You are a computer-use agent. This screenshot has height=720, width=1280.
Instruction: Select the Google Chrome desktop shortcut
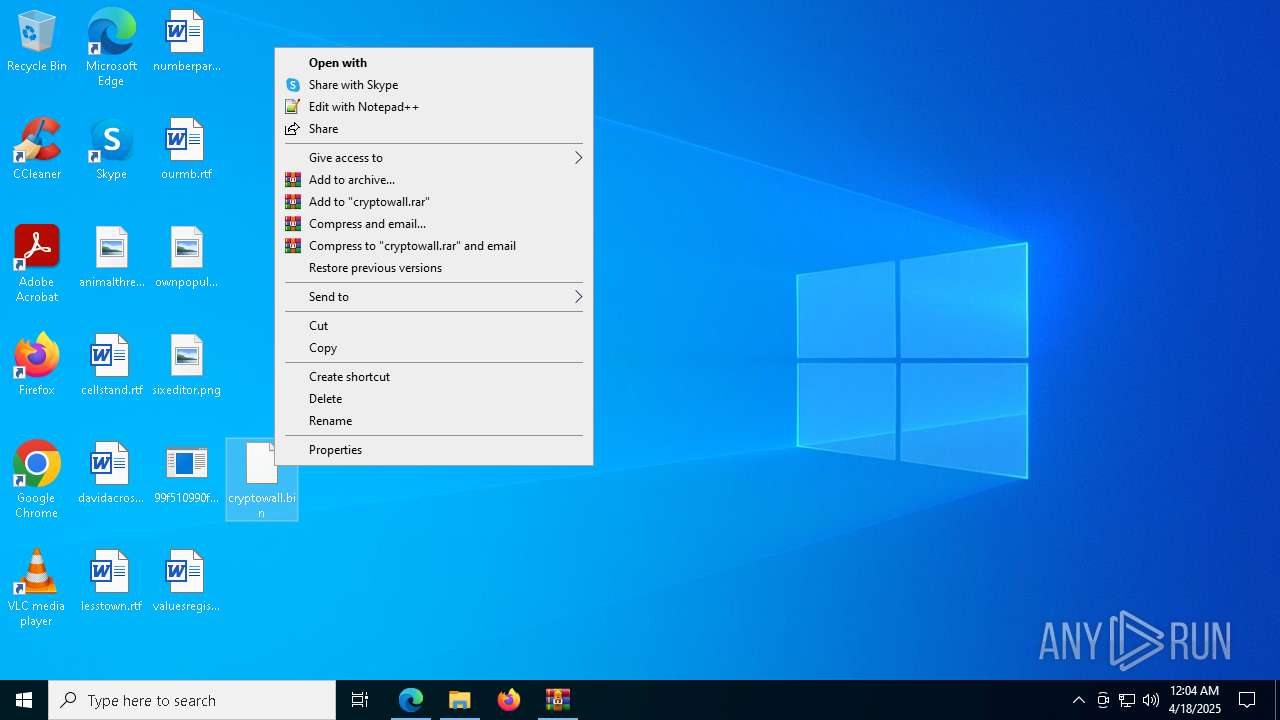(x=37, y=480)
